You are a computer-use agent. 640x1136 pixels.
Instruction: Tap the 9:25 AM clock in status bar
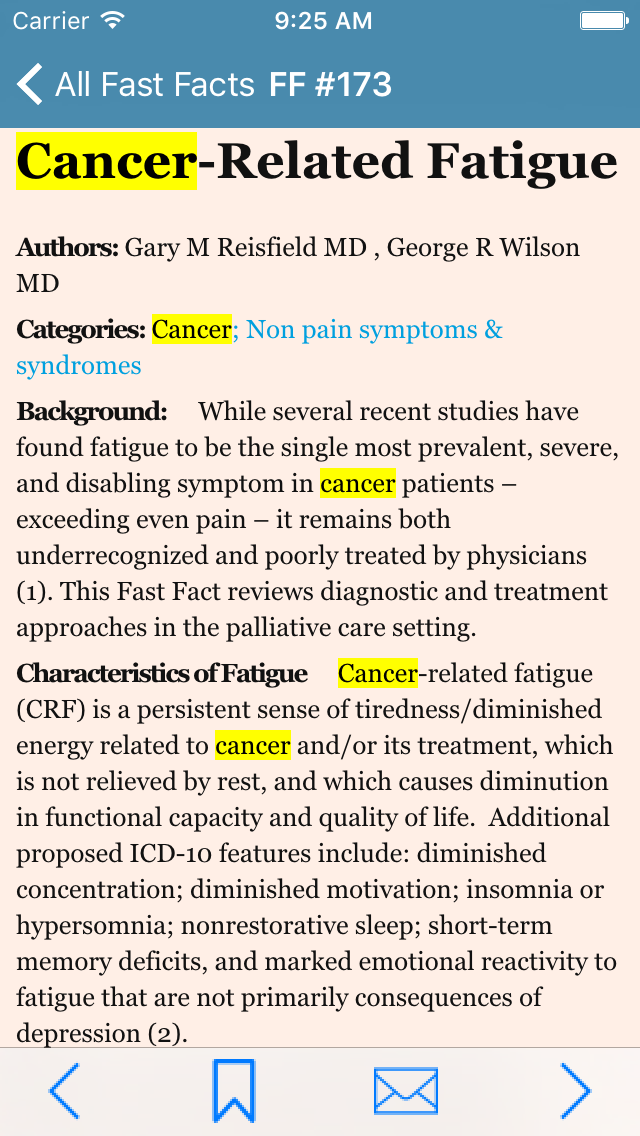click(324, 19)
